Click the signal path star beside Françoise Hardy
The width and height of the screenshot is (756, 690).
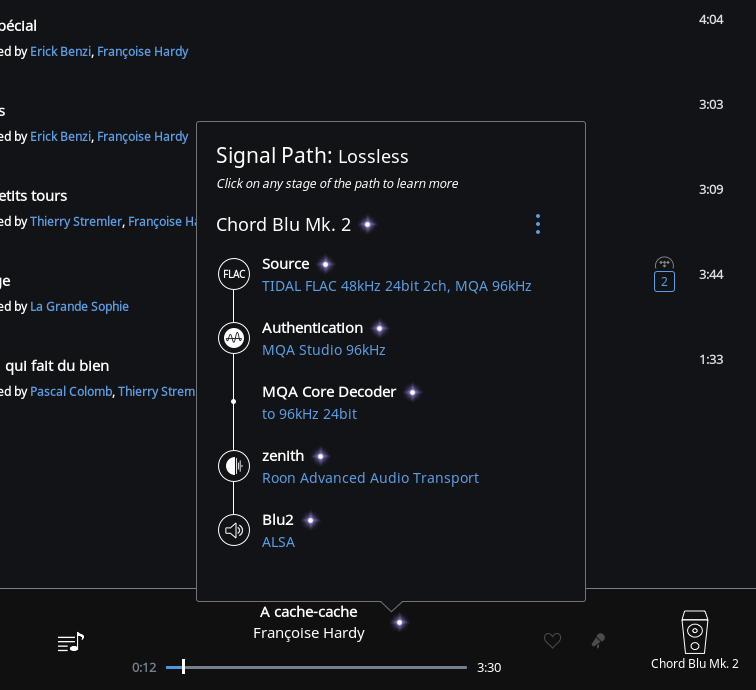click(x=399, y=623)
